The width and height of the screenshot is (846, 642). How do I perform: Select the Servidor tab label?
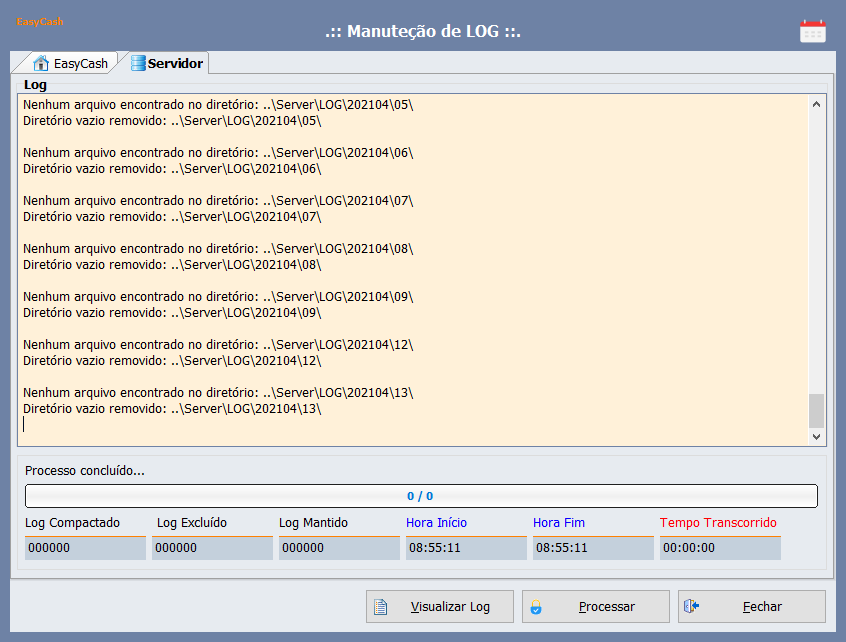click(175, 64)
